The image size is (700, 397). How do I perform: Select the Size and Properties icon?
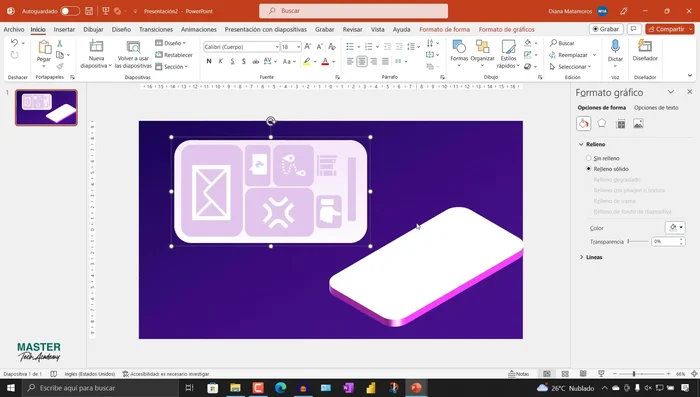620,124
